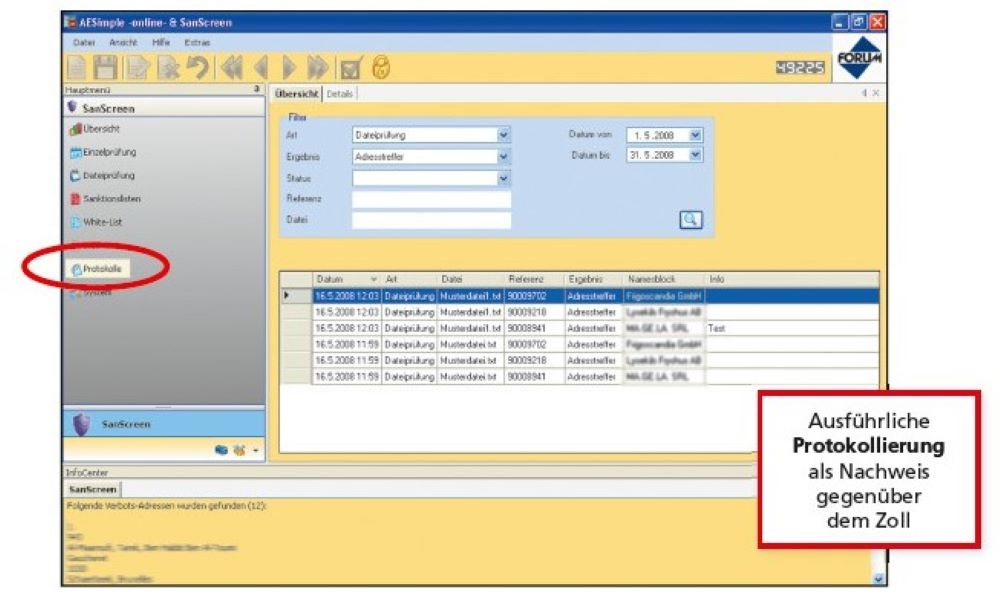Click the Datei column header
The image size is (1000, 603).
click(x=470, y=279)
